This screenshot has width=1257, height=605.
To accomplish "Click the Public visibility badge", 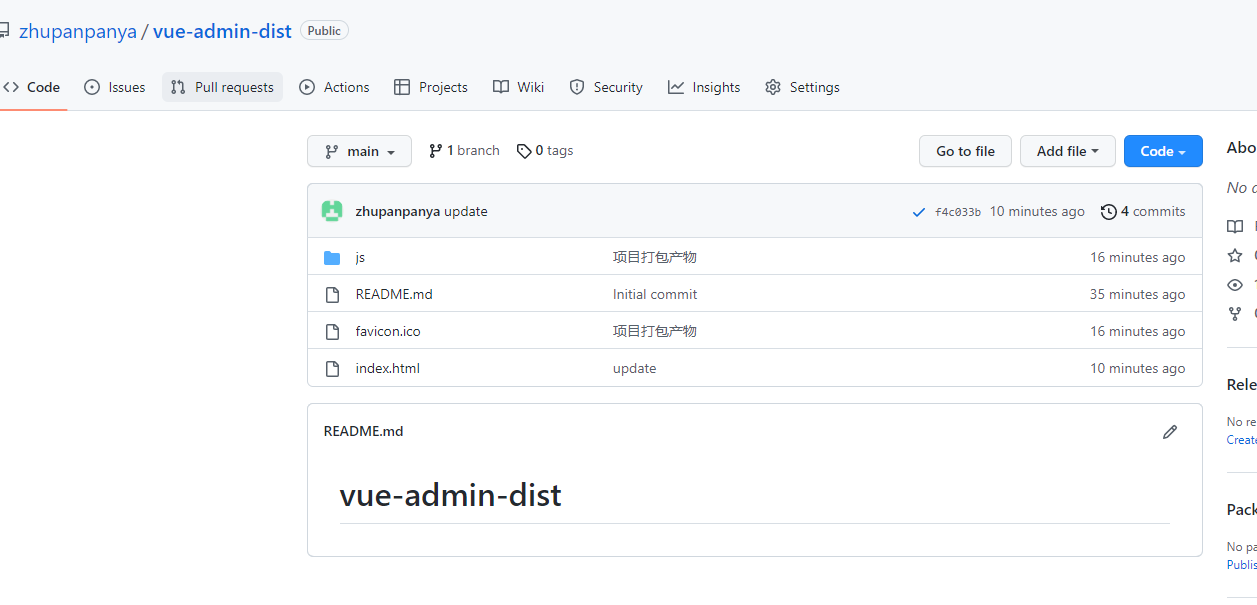I will tap(324, 31).
